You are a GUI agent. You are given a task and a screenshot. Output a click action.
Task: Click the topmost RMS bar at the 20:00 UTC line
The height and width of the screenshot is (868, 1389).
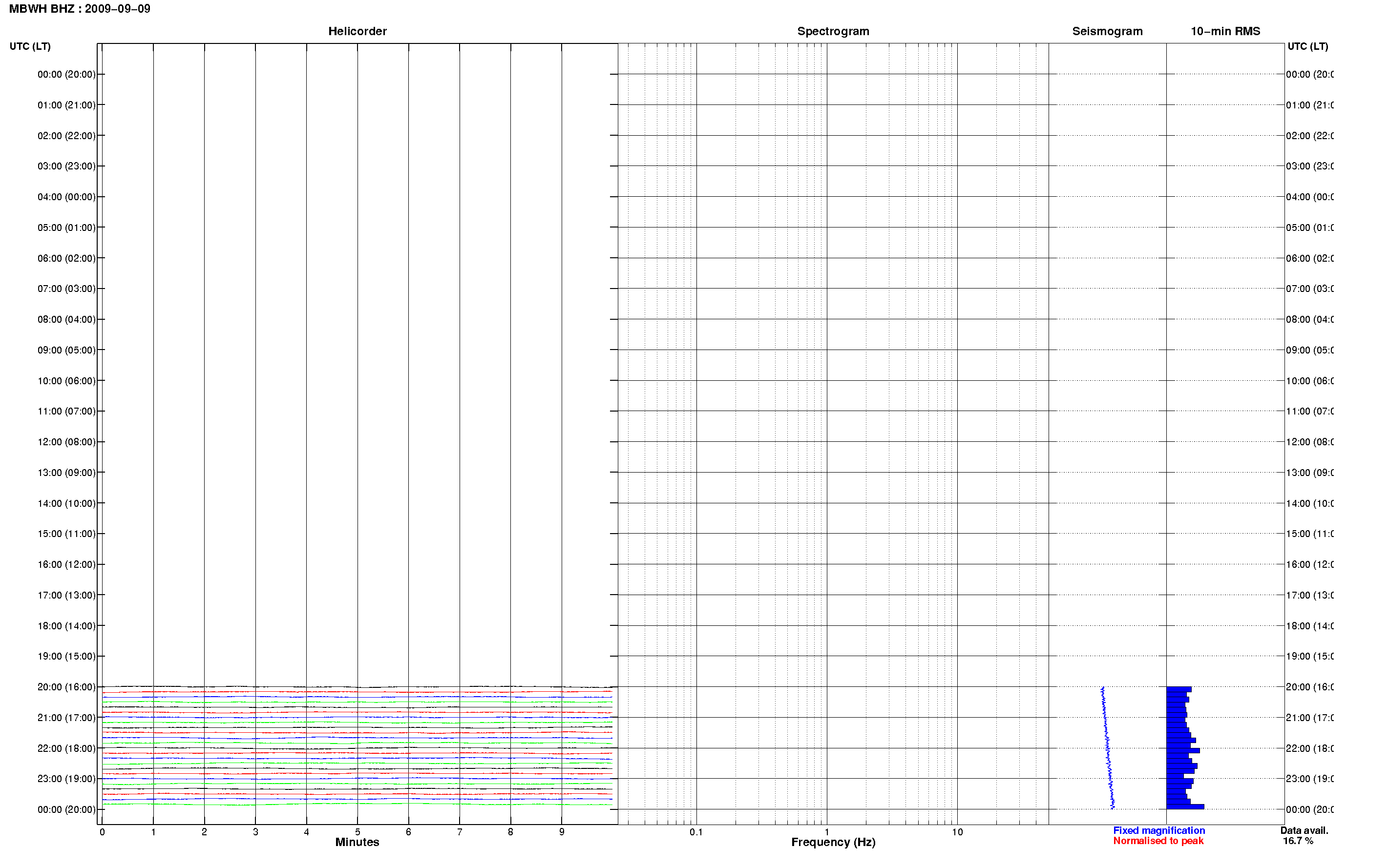(x=1179, y=689)
